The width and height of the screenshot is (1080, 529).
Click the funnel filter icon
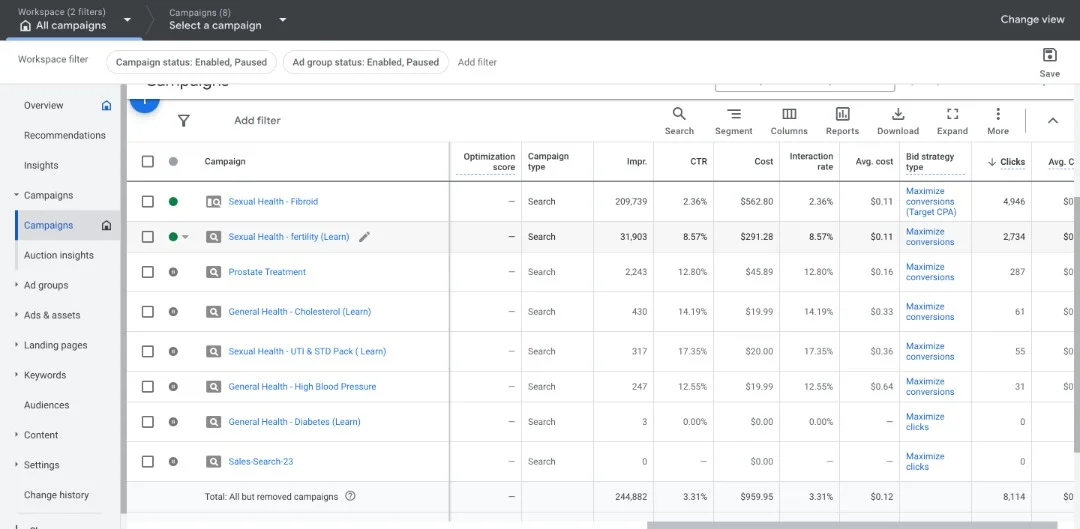(183, 121)
